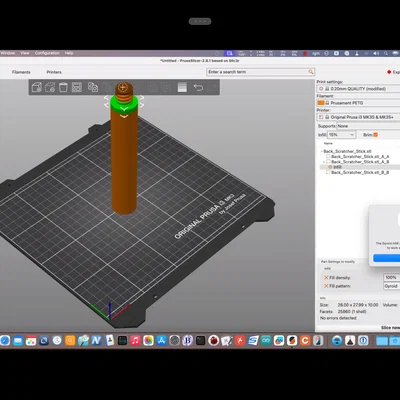Open the Help menu
Image resolution: width=400 pixels, height=400 pixels.
click(x=69, y=53)
